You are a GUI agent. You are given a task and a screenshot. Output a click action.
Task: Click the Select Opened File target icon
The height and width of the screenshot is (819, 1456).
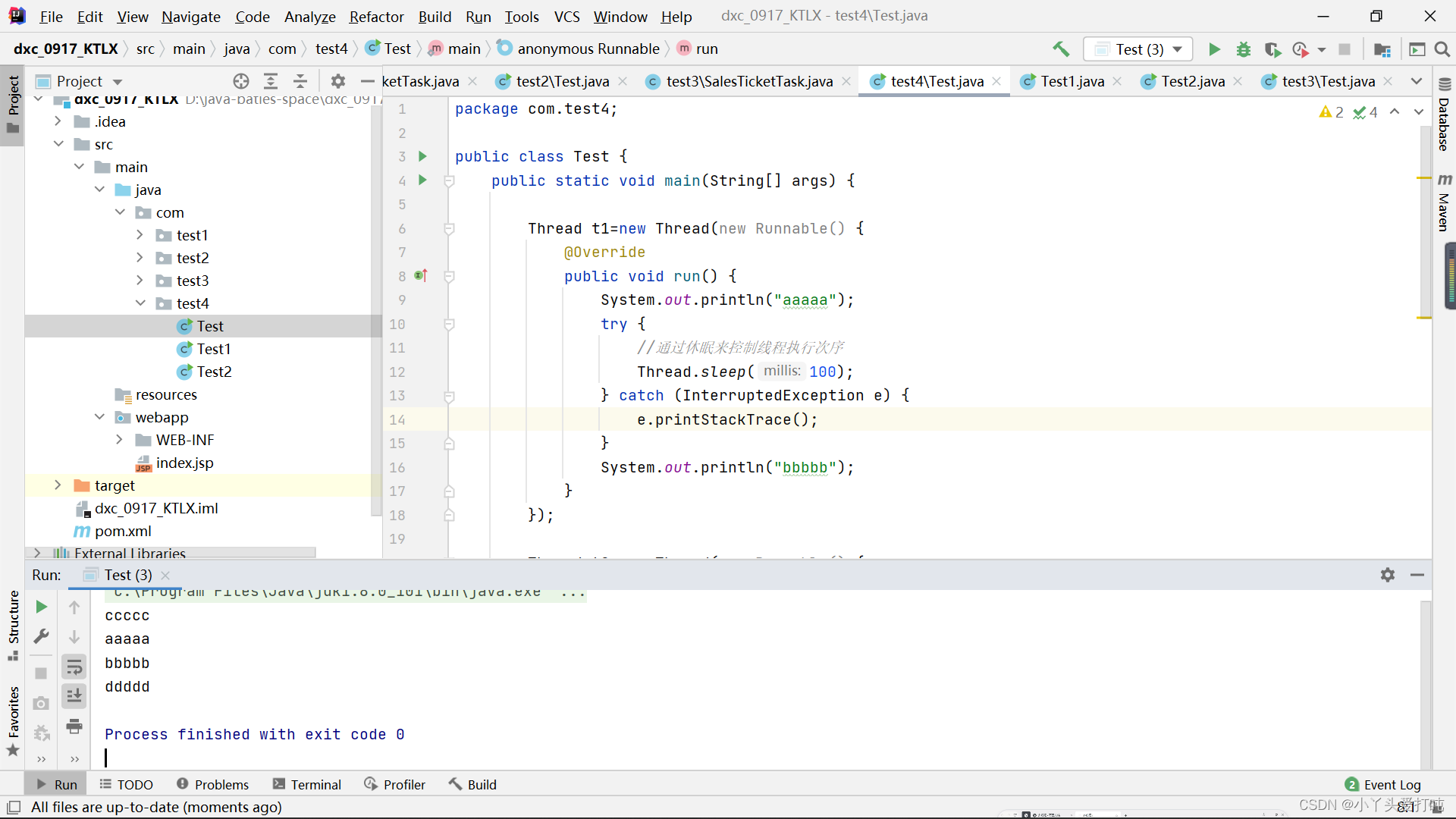click(x=241, y=81)
